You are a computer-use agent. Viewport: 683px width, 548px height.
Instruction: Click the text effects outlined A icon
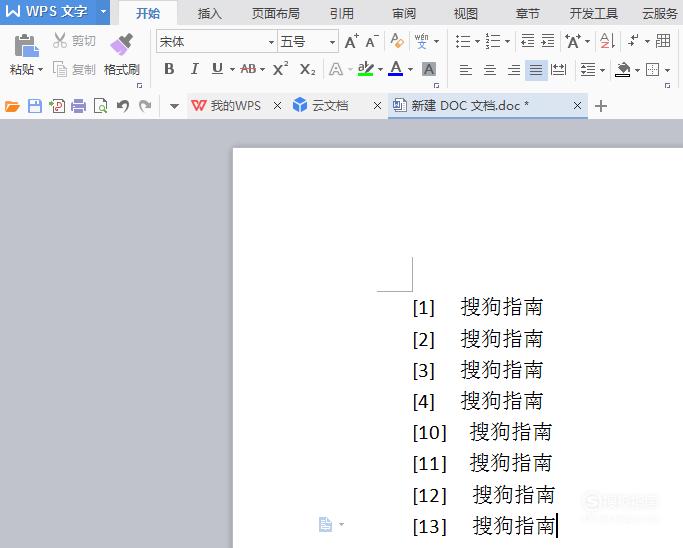pos(336,69)
